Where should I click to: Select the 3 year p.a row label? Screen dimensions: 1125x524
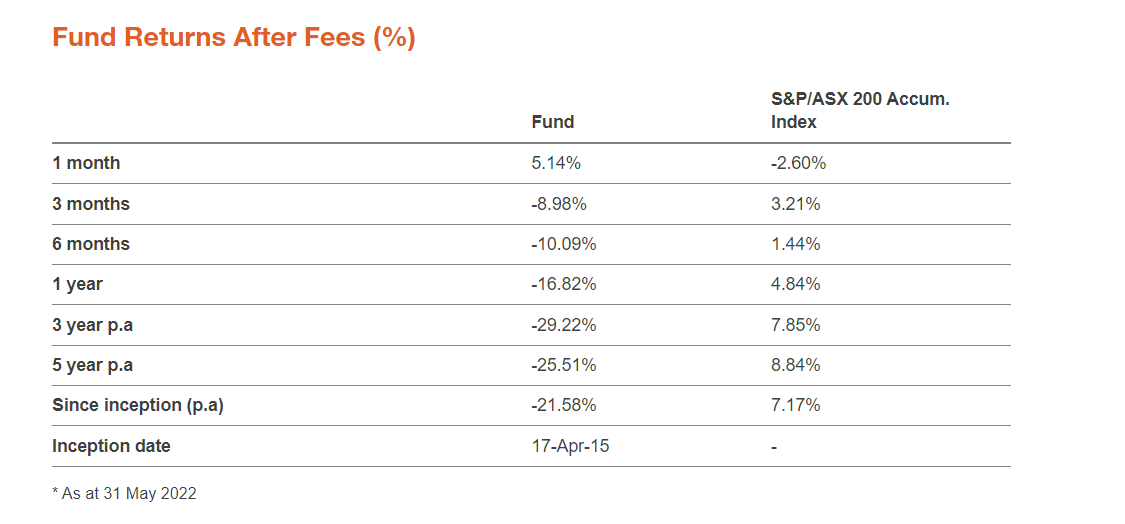(x=93, y=325)
